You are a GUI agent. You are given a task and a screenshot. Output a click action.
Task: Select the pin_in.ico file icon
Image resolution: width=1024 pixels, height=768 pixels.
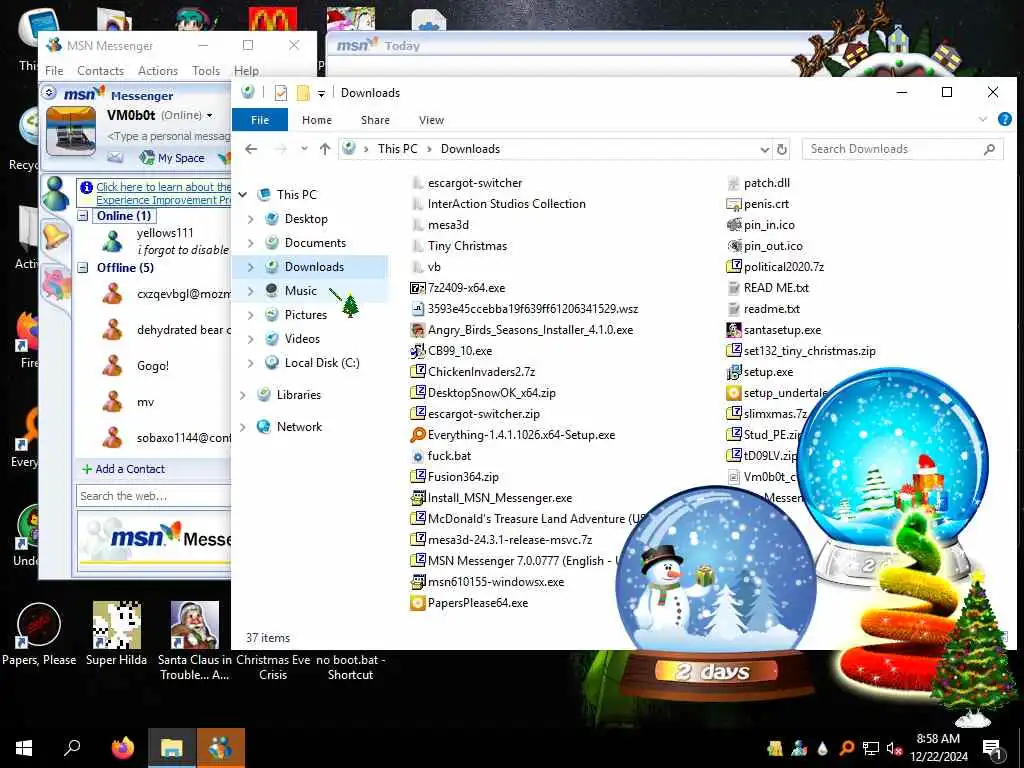[733, 225]
